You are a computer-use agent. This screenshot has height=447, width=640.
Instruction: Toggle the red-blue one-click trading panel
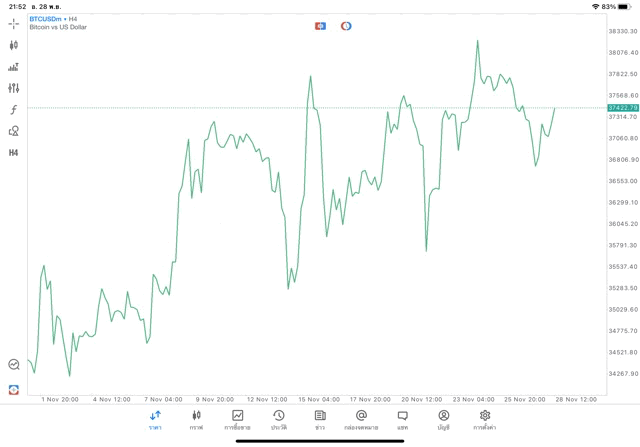point(320,25)
